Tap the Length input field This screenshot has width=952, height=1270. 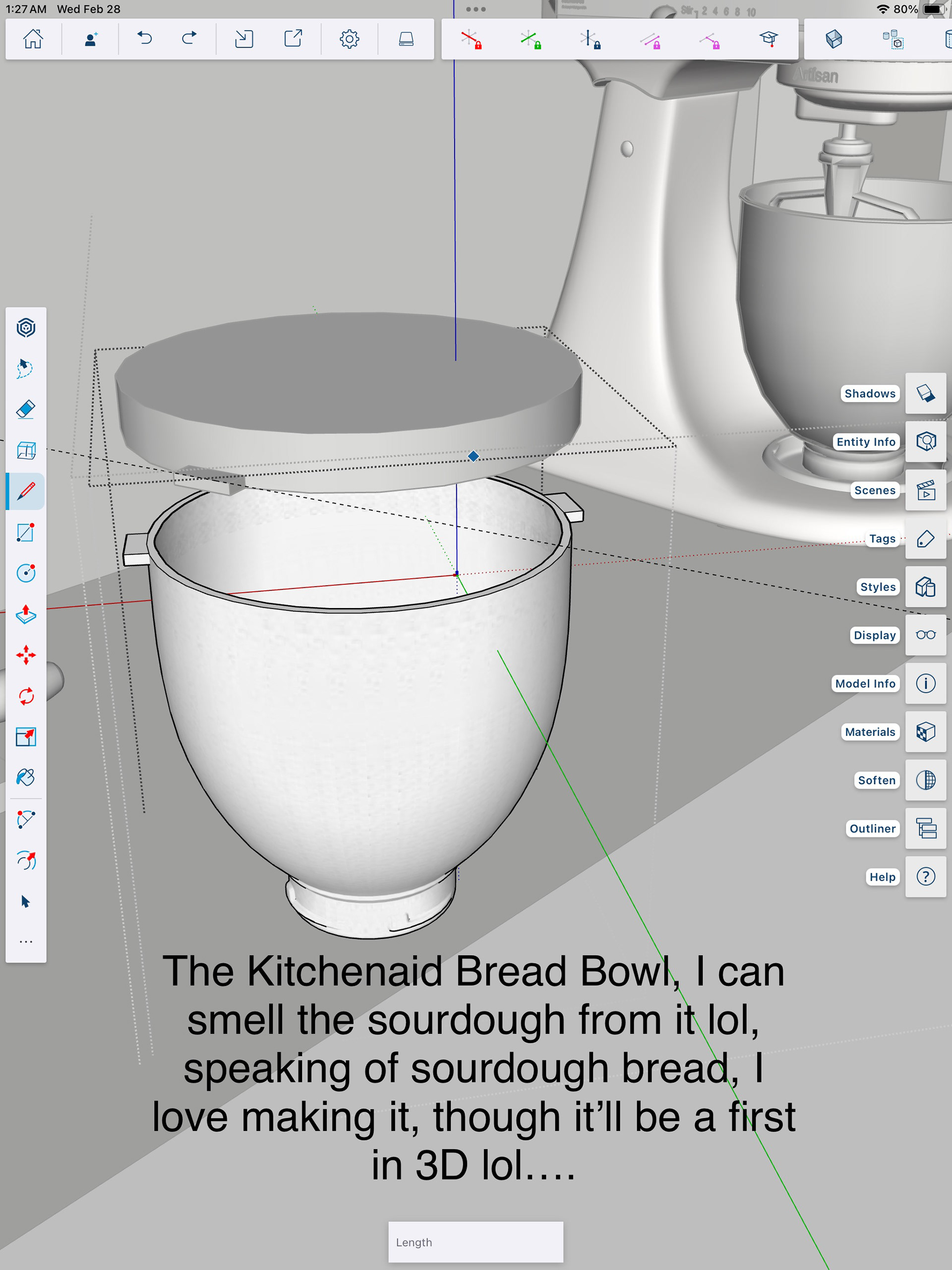pyautogui.click(x=476, y=1242)
